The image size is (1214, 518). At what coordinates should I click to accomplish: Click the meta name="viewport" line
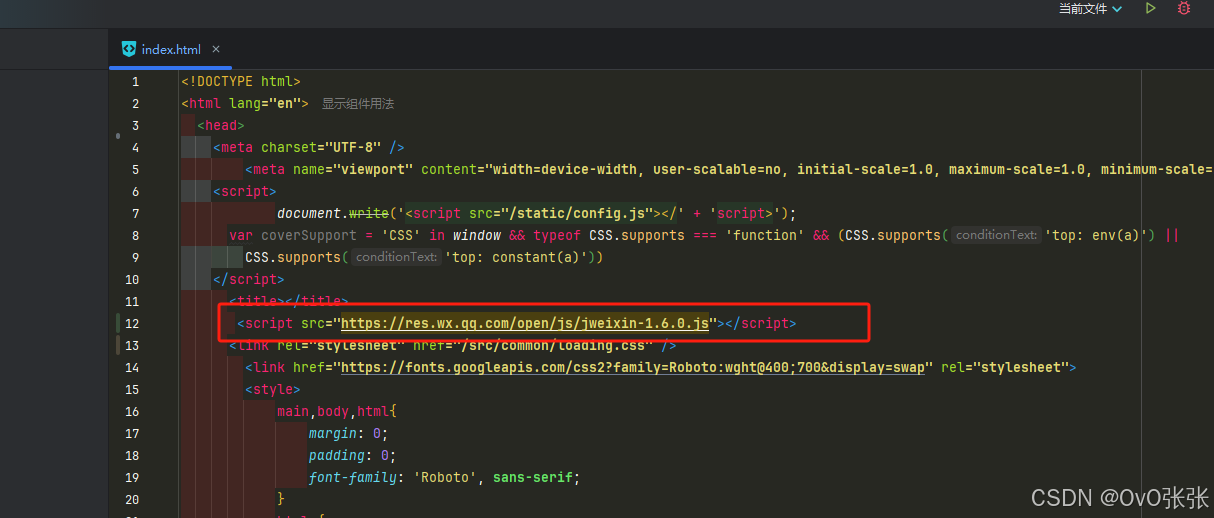(728, 169)
